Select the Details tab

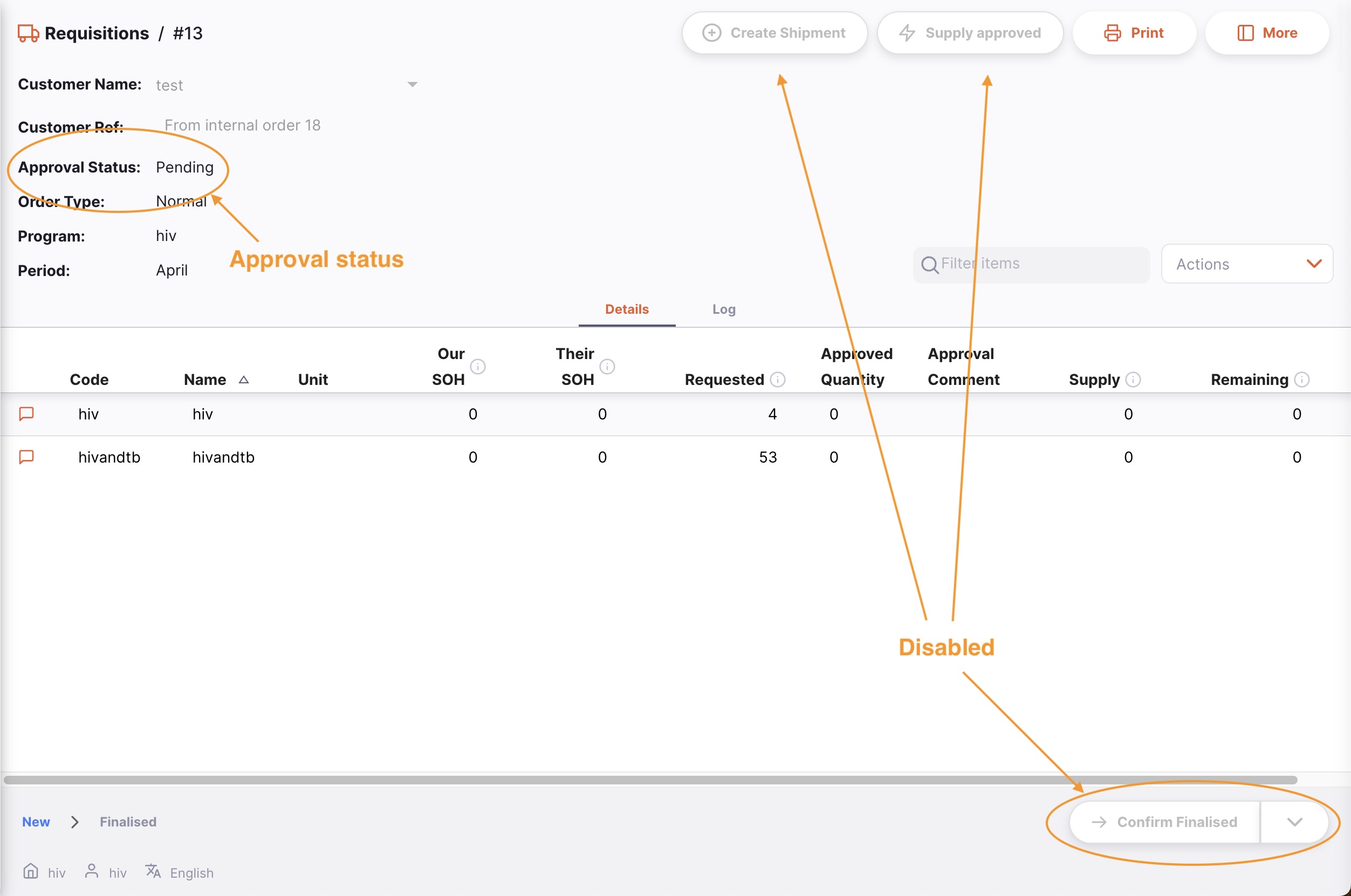click(x=626, y=309)
